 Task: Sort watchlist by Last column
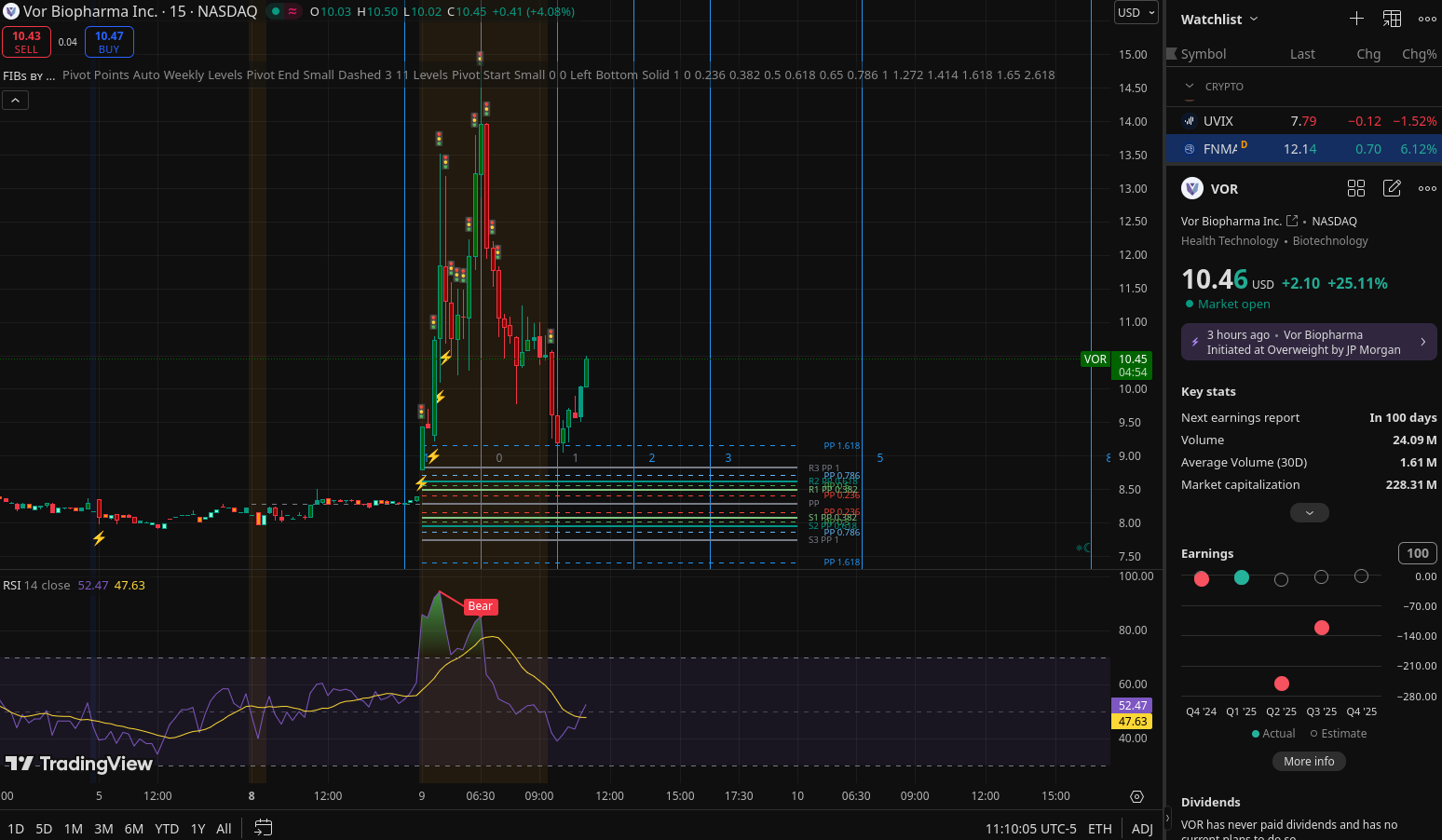(1302, 54)
